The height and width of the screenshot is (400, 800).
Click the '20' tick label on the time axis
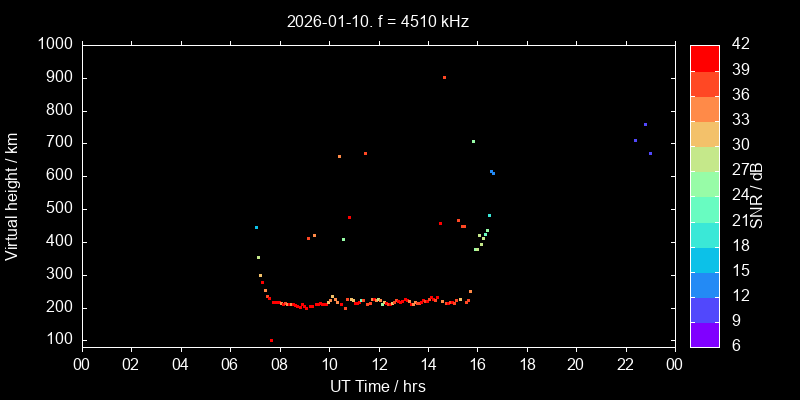tap(576, 364)
